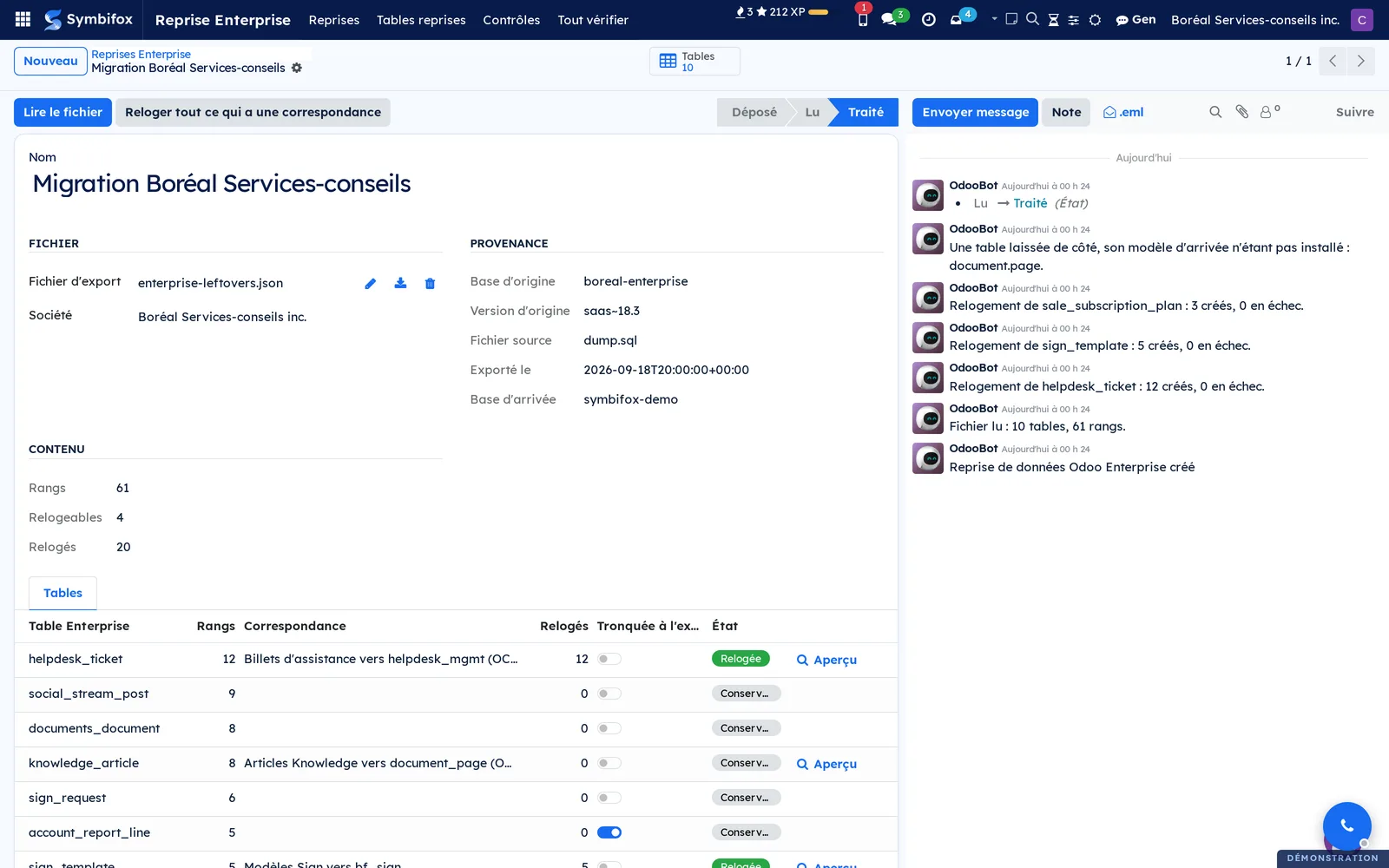Sort by Table Enterprise column header
Screen dimensions: 1389x868
(x=79, y=626)
